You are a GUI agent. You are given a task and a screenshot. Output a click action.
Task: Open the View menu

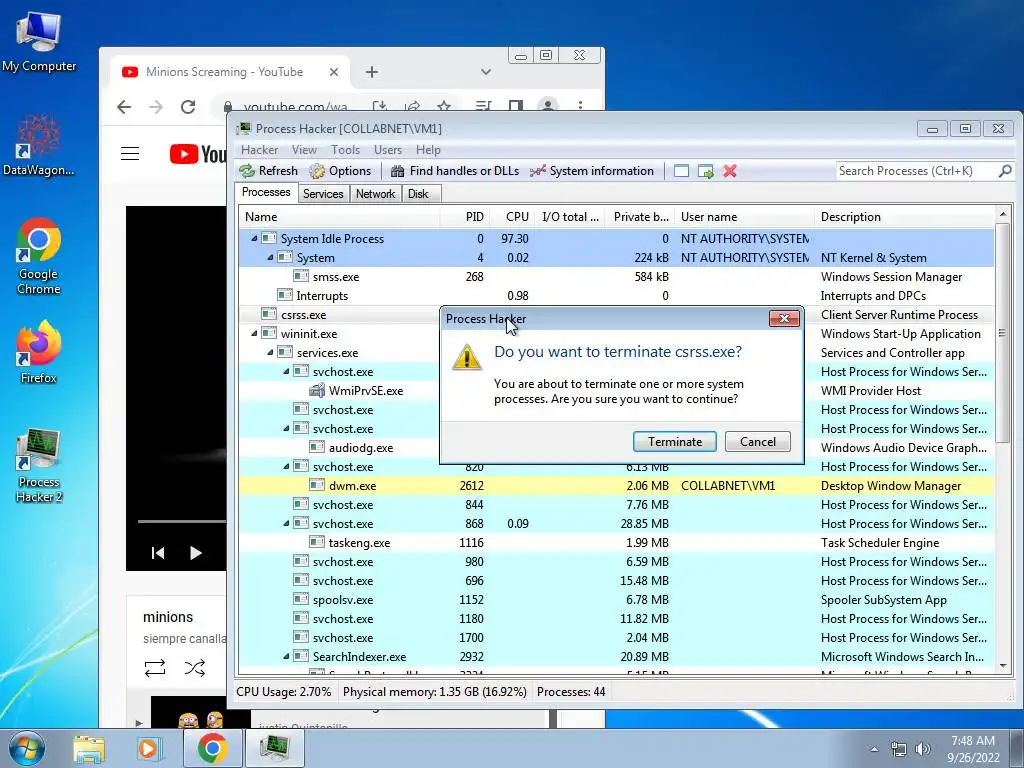point(304,150)
